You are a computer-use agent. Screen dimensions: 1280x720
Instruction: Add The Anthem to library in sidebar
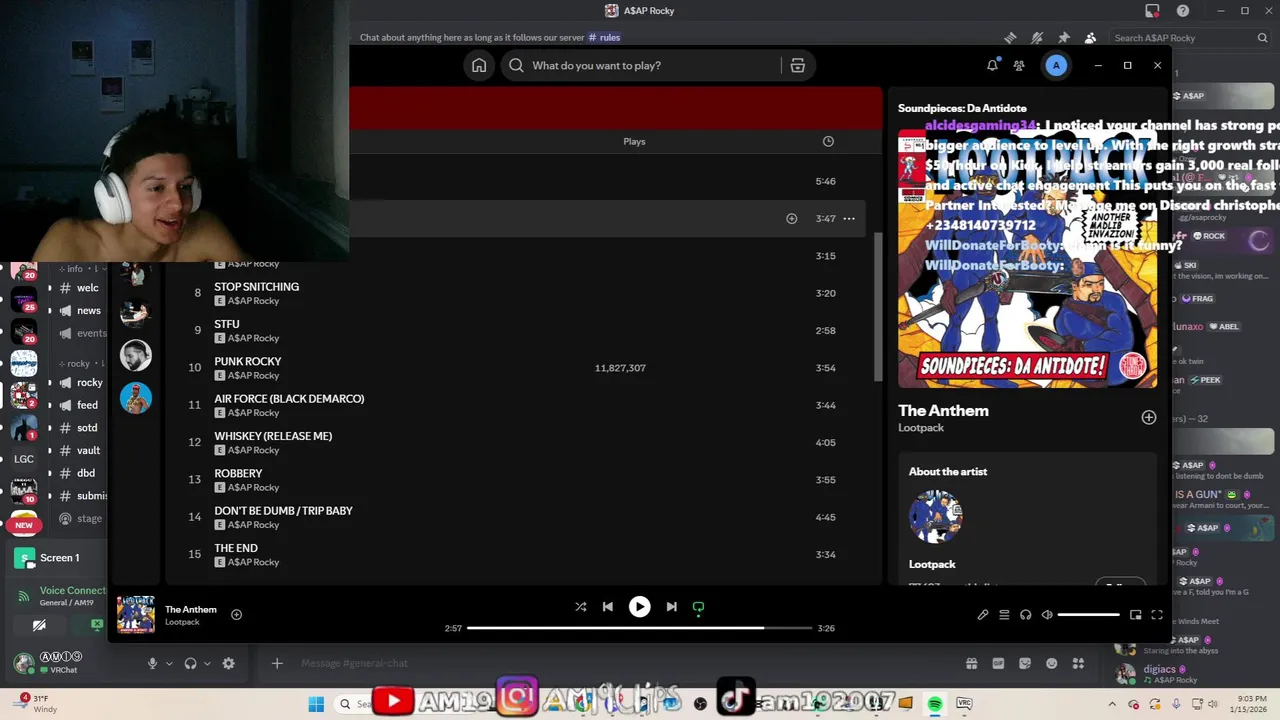coord(1148,417)
